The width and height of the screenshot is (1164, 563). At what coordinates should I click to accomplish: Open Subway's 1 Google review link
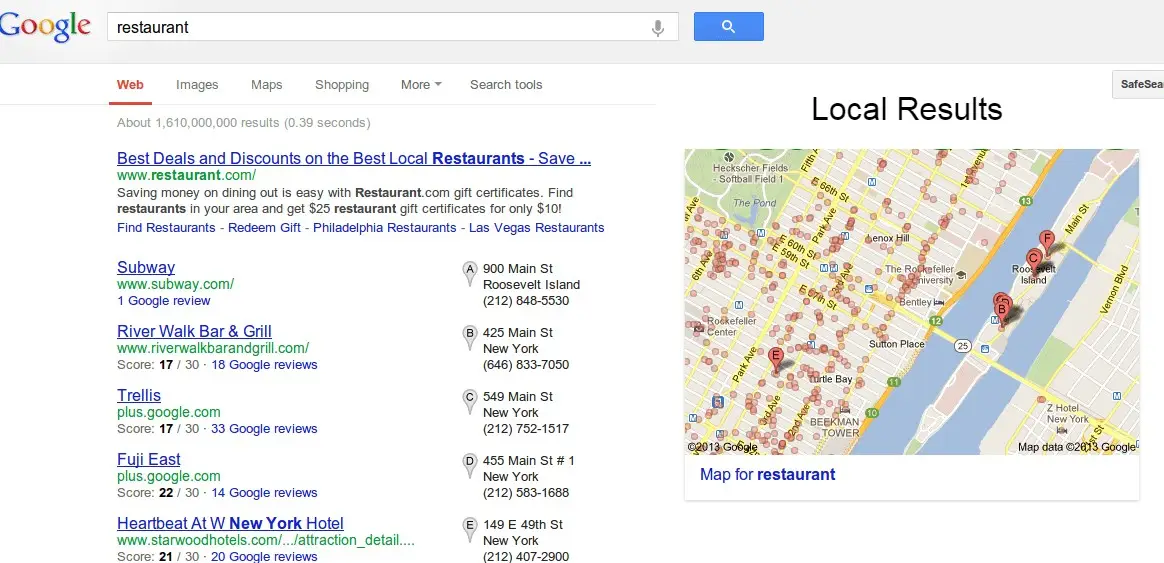pos(163,301)
